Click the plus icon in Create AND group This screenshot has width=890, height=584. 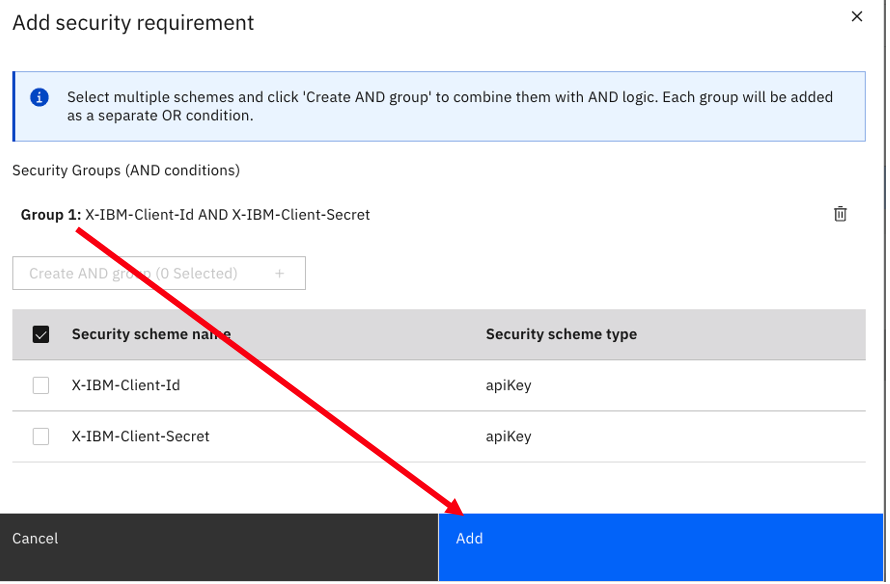click(x=279, y=274)
